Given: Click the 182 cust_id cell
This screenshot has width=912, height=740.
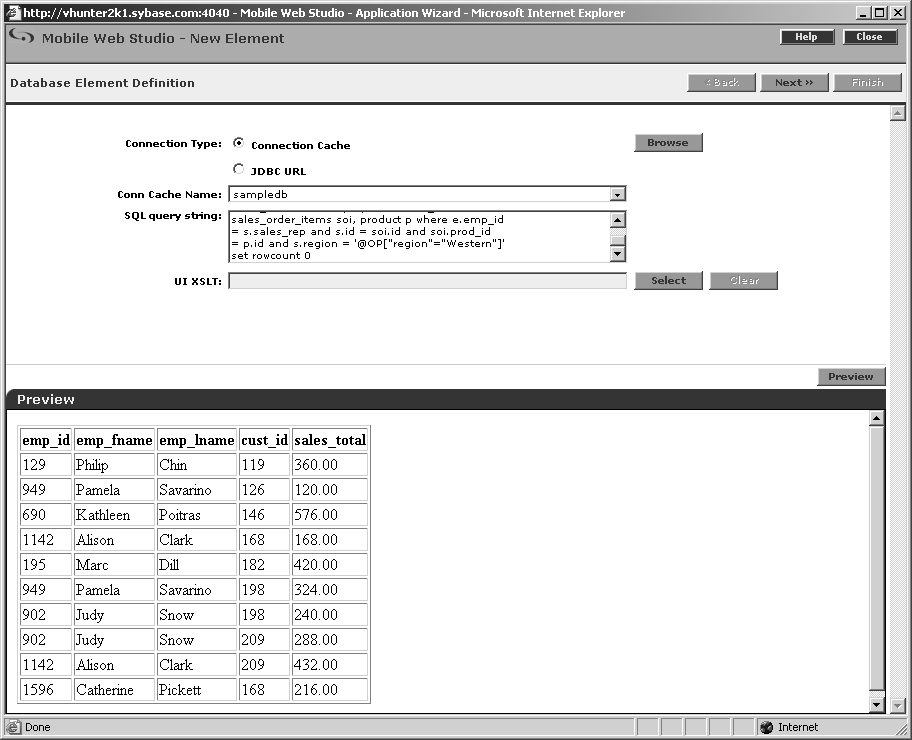Looking at the screenshot, I should [264, 565].
